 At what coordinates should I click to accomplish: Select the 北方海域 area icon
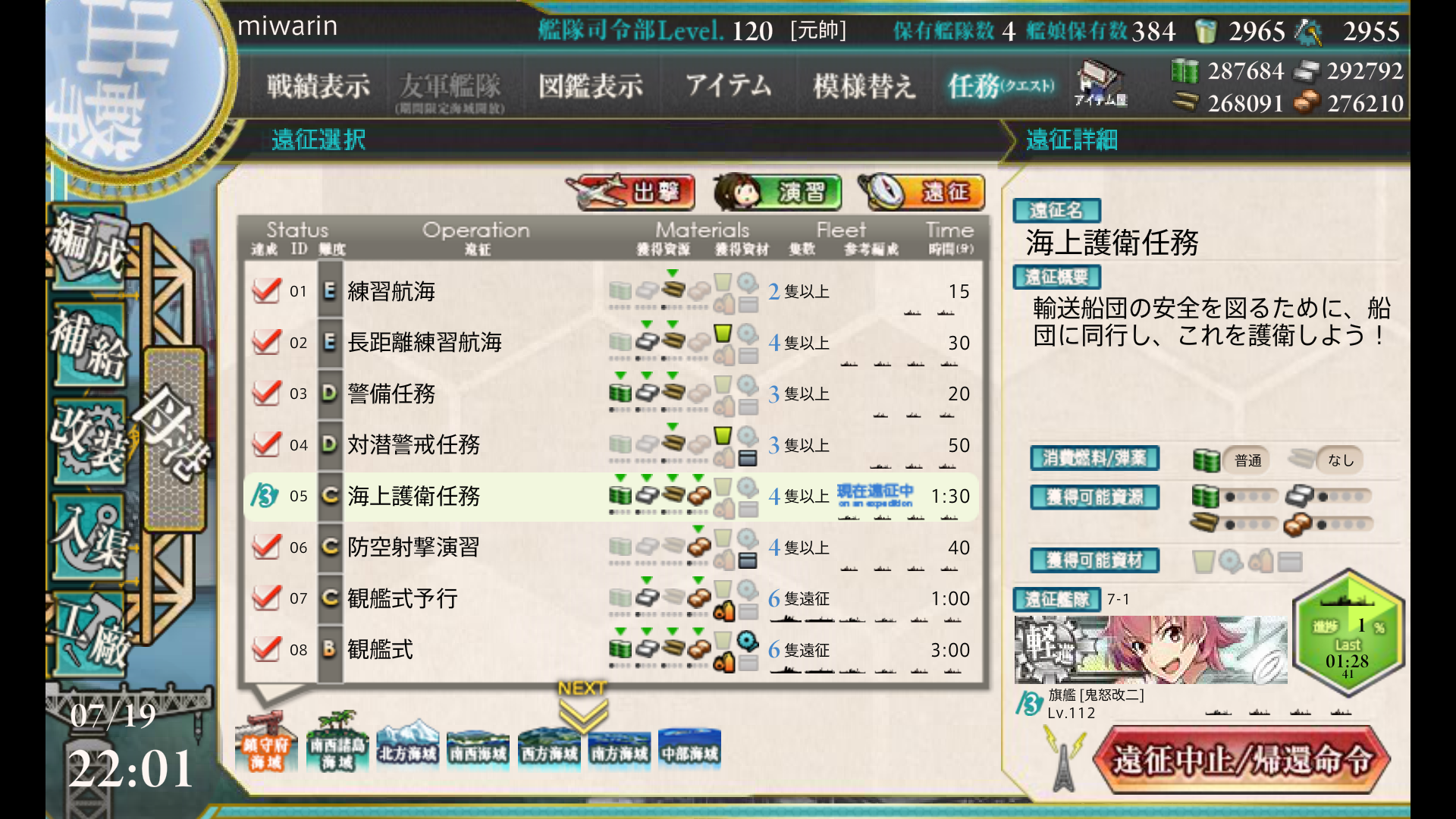click(407, 745)
